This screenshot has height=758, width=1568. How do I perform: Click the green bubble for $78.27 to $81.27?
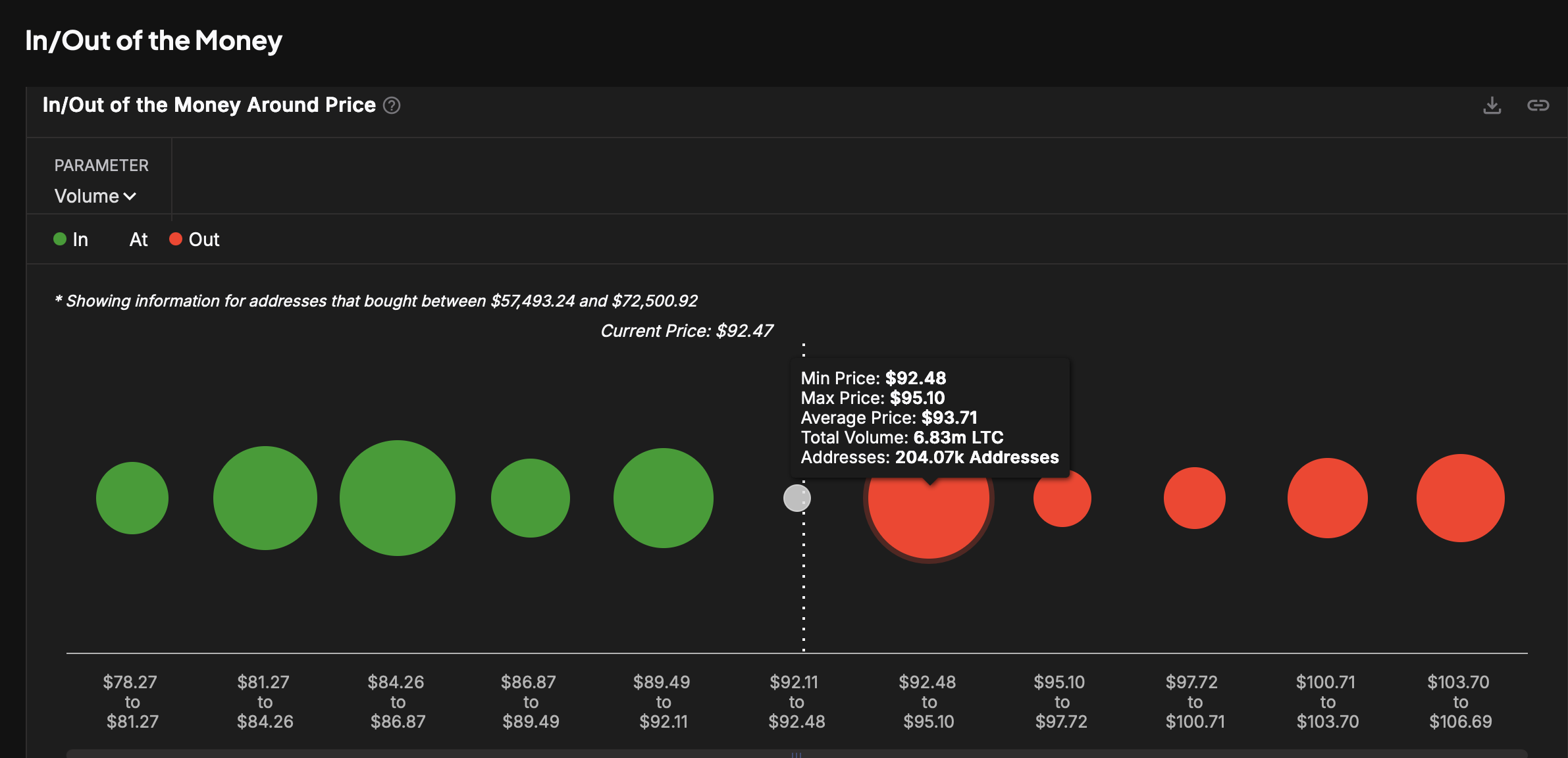pos(132,498)
